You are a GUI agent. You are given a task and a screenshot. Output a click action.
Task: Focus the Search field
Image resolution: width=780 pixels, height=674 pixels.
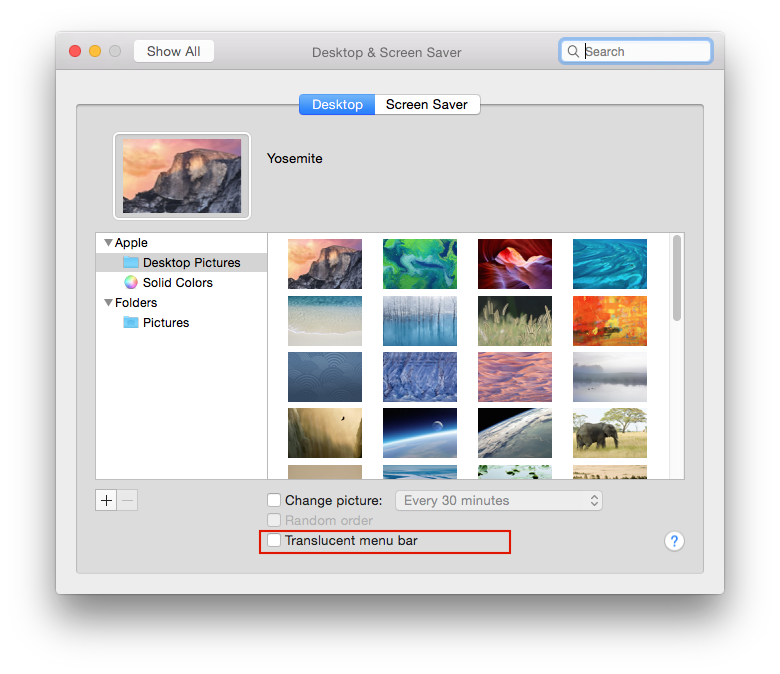(636, 51)
